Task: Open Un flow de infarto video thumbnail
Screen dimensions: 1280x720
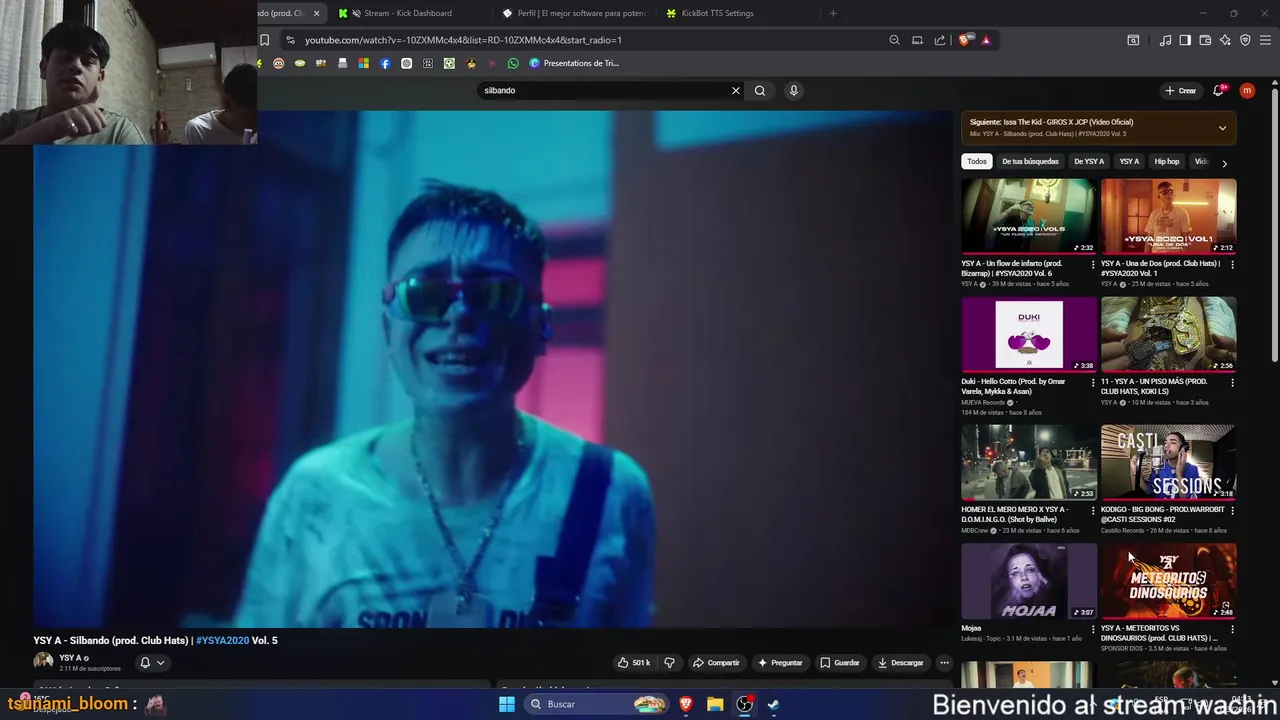Action: pos(1029,216)
